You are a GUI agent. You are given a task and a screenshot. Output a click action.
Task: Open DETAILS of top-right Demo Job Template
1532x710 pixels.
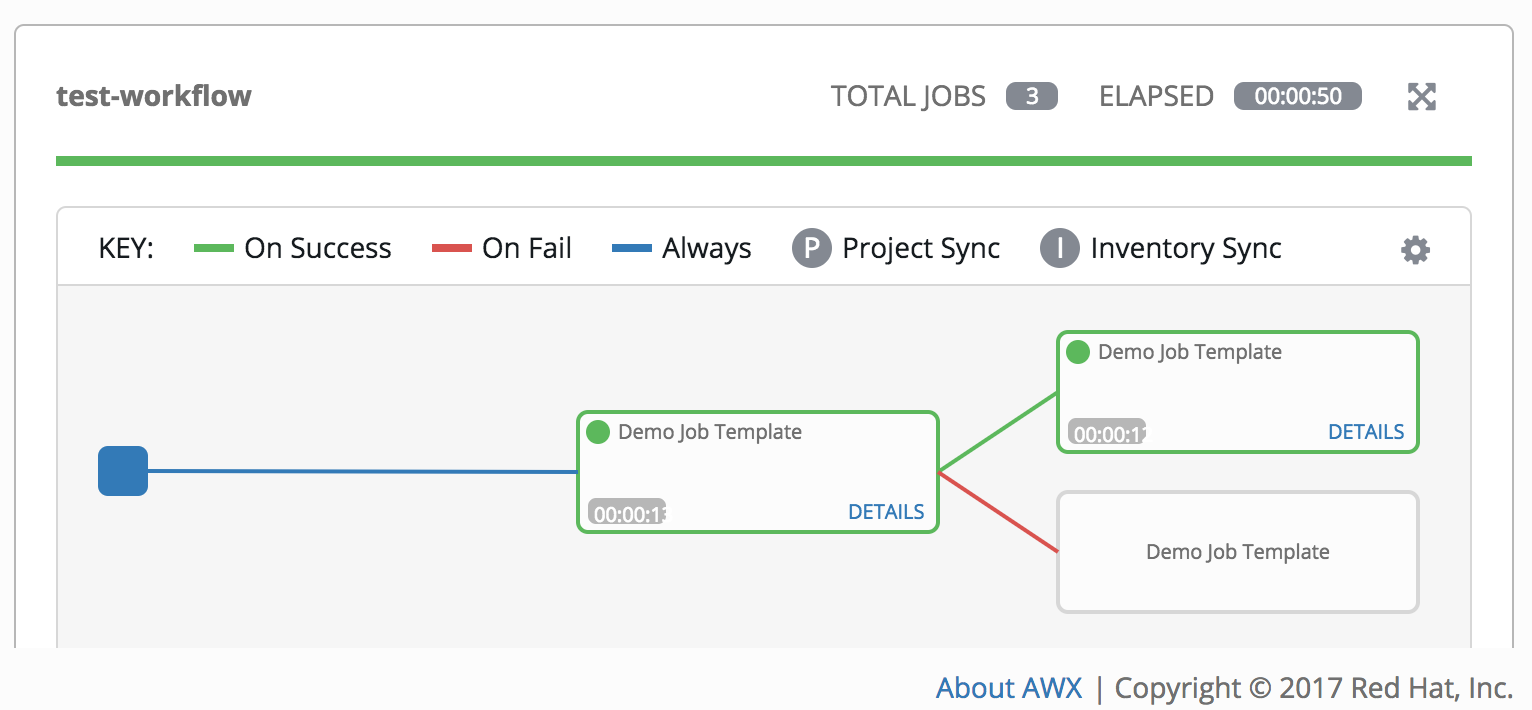(x=1366, y=432)
